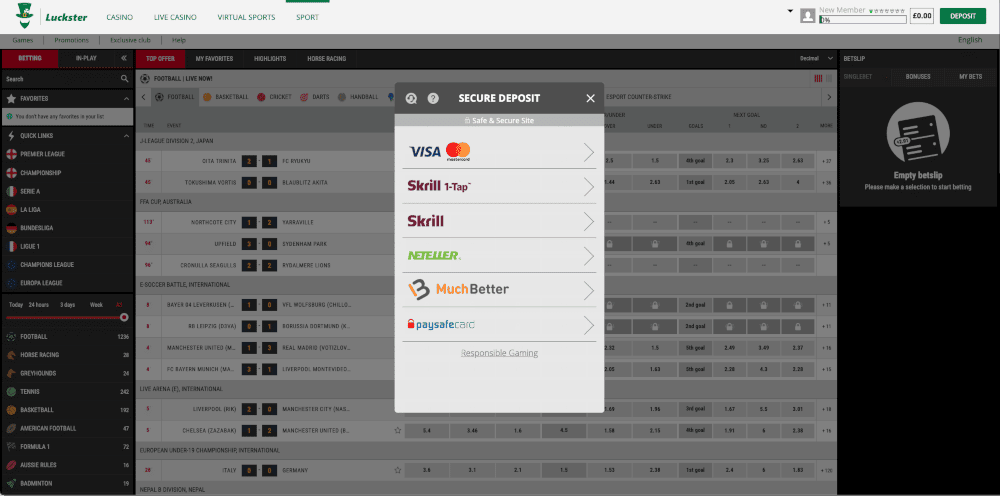
Task: Choose Visa Mastercard deposit method
Action: 498,152
